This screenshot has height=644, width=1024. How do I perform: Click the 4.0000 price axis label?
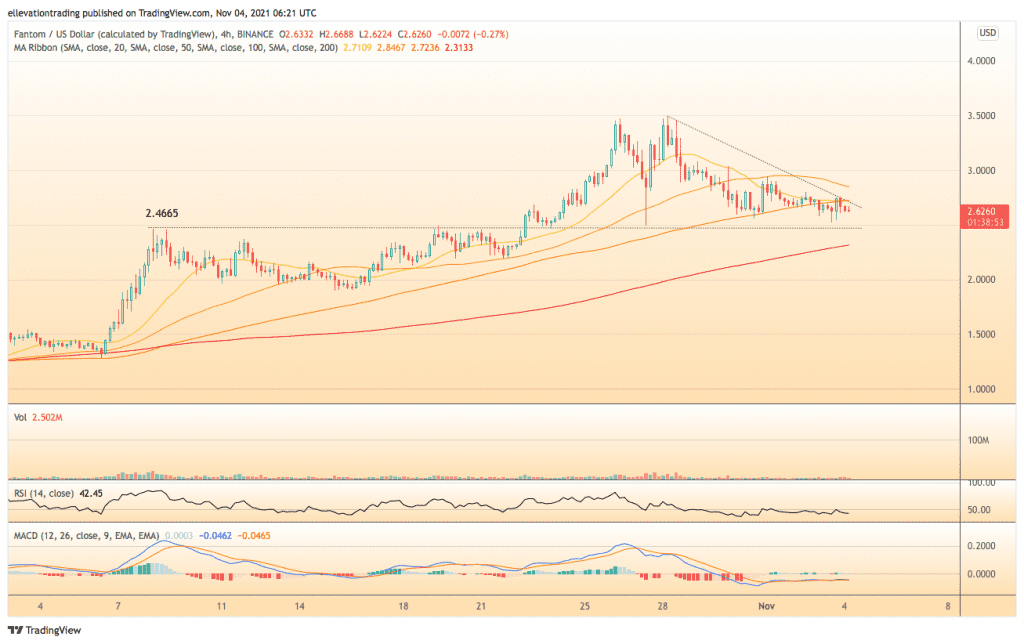click(981, 61)
